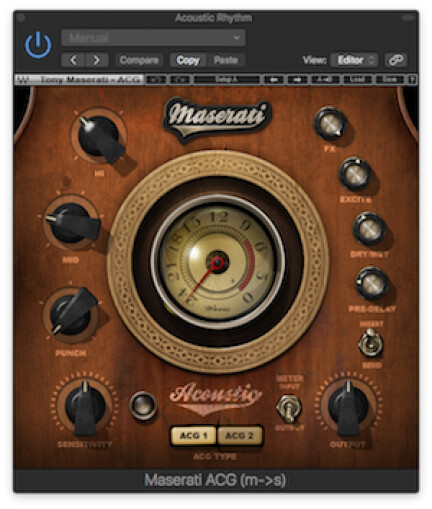The image size is (432, 509).
Task: Open the Manual preset dropdown
Action: (153, 38)
